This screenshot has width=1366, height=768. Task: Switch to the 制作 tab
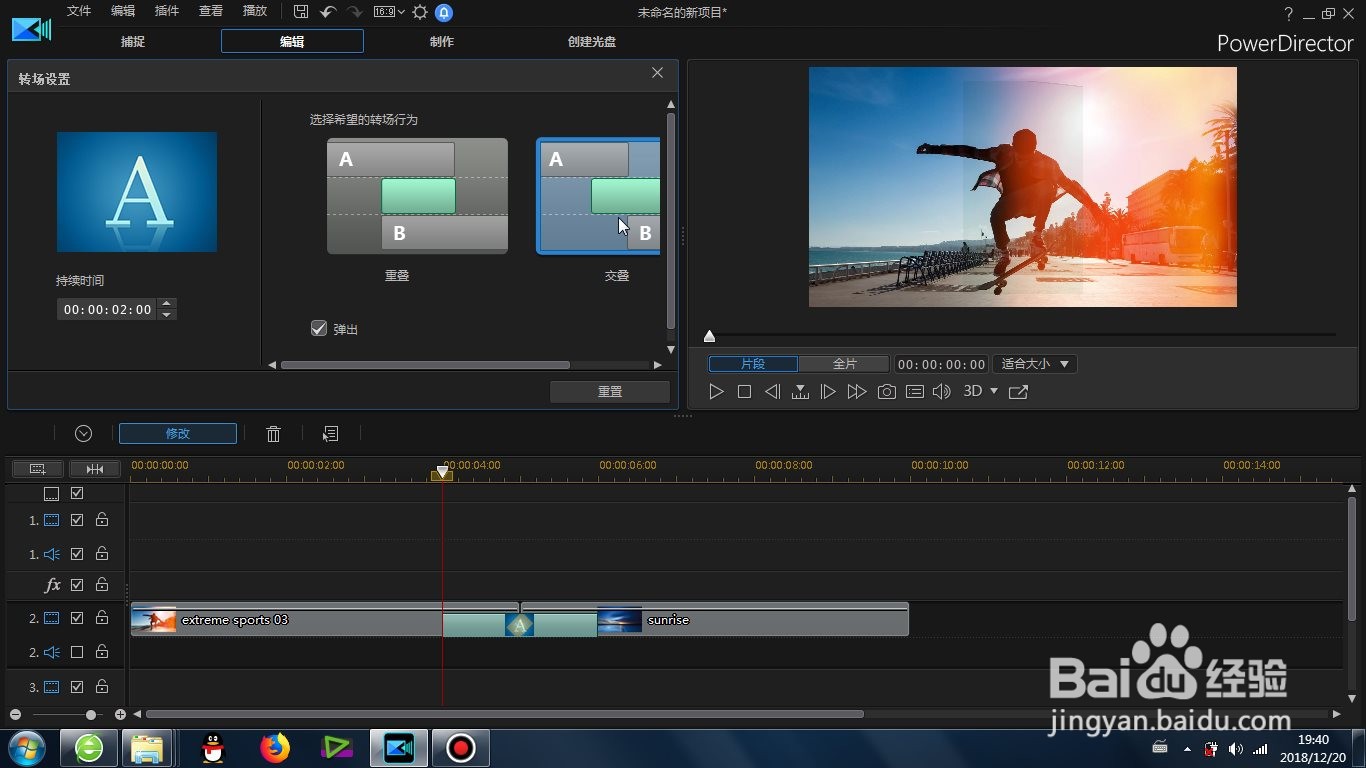(441, 41)
